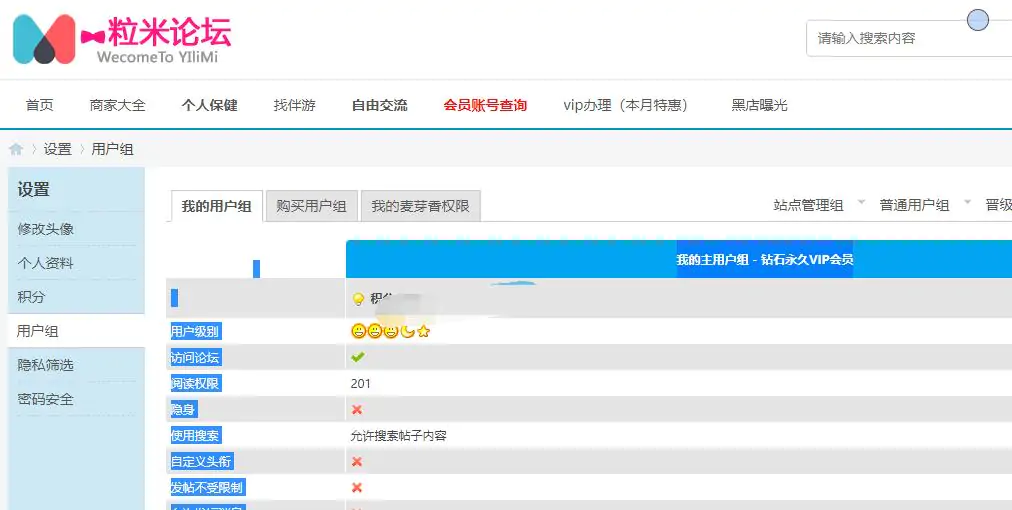1012x510 pixels.
Task: Click the 201 reading permission value
Action: pos(360,383)
